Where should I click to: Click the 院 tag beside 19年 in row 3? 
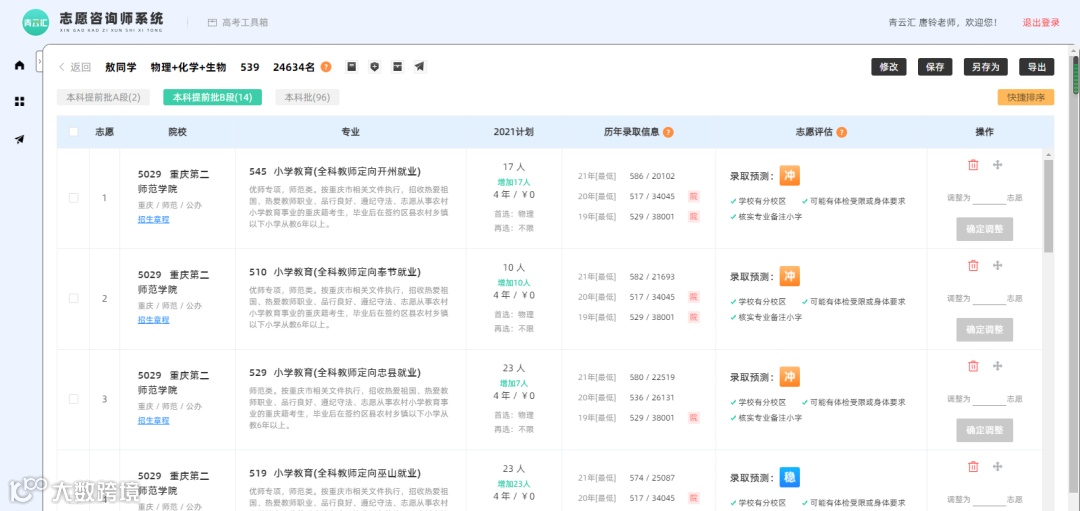point(694,417)
